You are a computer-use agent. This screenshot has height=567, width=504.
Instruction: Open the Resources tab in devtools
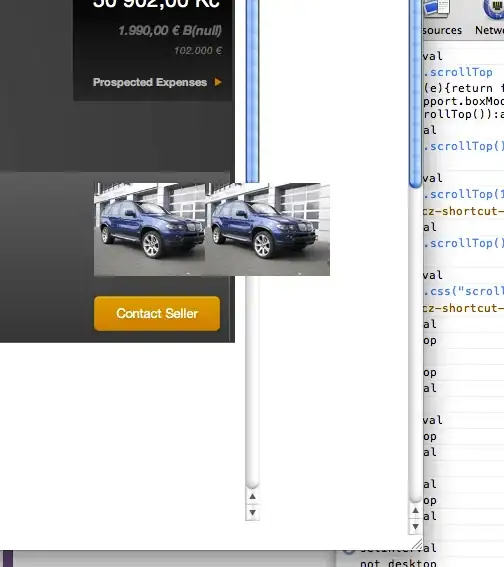[442, 30]
